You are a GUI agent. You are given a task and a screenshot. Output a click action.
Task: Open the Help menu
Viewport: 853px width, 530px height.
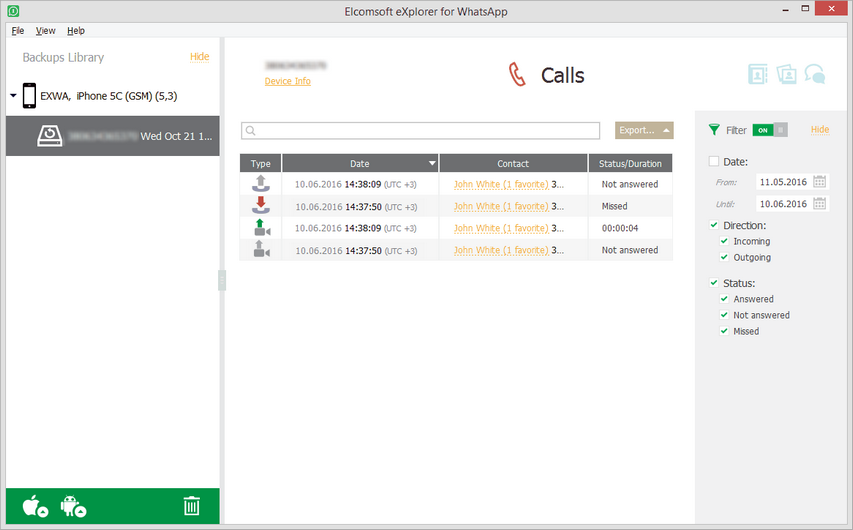76,30
